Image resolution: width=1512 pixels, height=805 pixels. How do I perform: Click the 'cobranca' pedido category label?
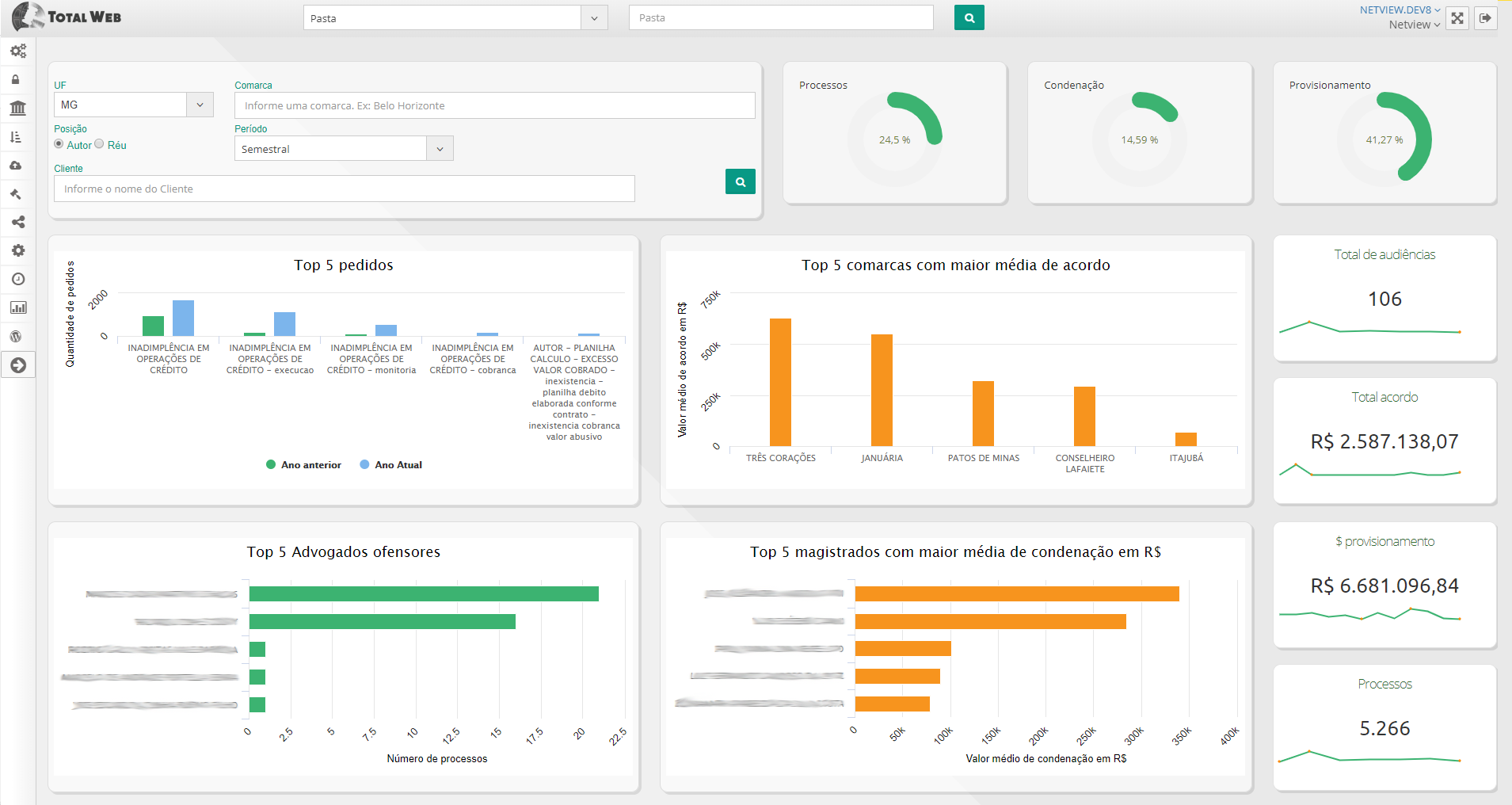[473, 359]
